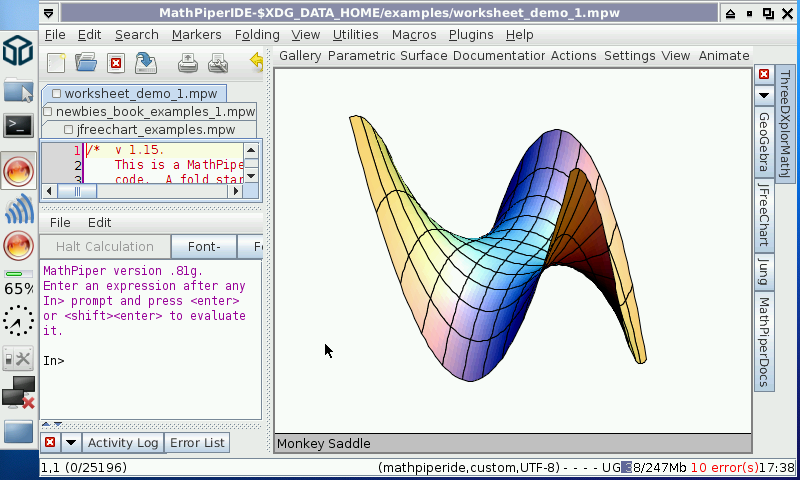Switch to the GeoGebra side tab
The width and height of the screenshot is (800, 480).
tap(764, 143)
